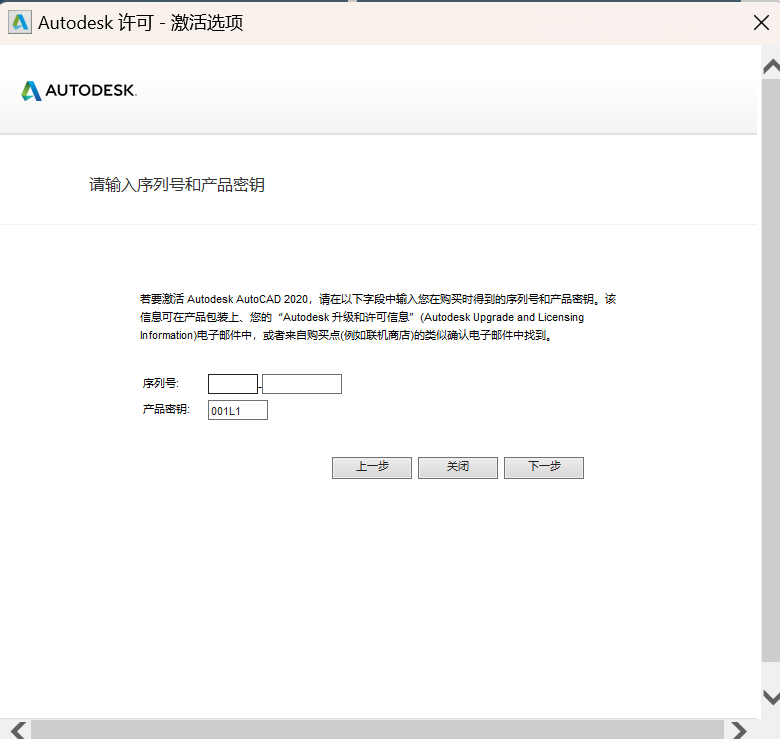This screenshot has width=780, height=739.
Task: Click the heading 请输入序列号和产品密钥
Action: (177, 185)
